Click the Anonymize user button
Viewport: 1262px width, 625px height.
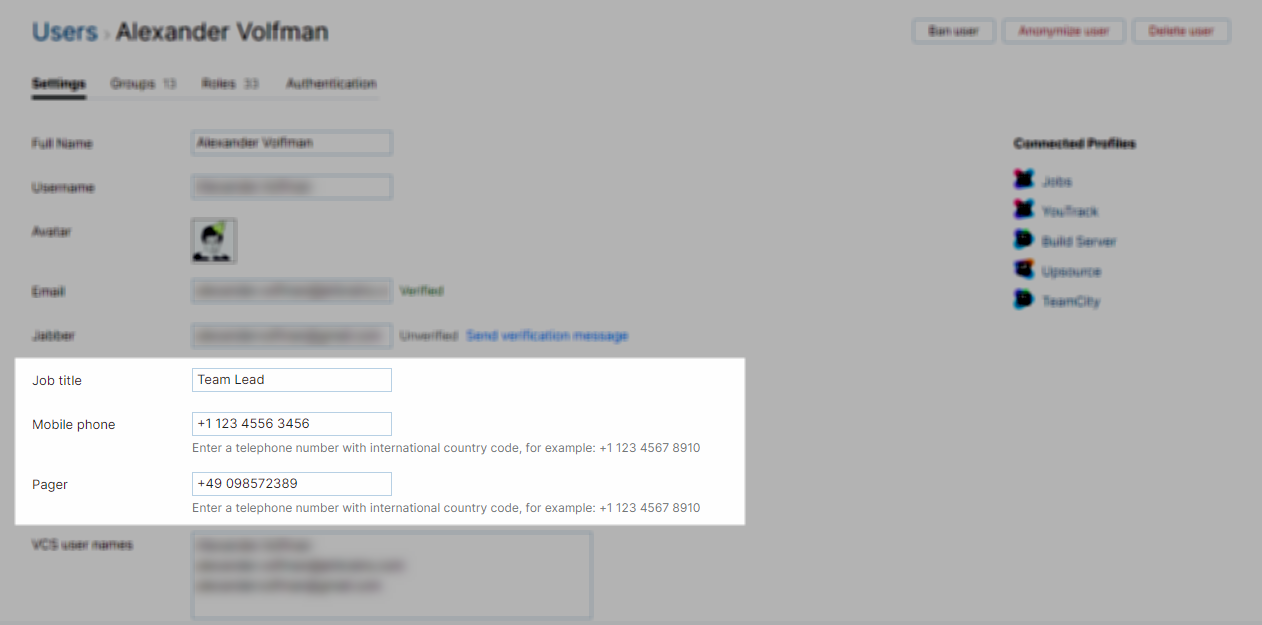(x=1064, y=31)
